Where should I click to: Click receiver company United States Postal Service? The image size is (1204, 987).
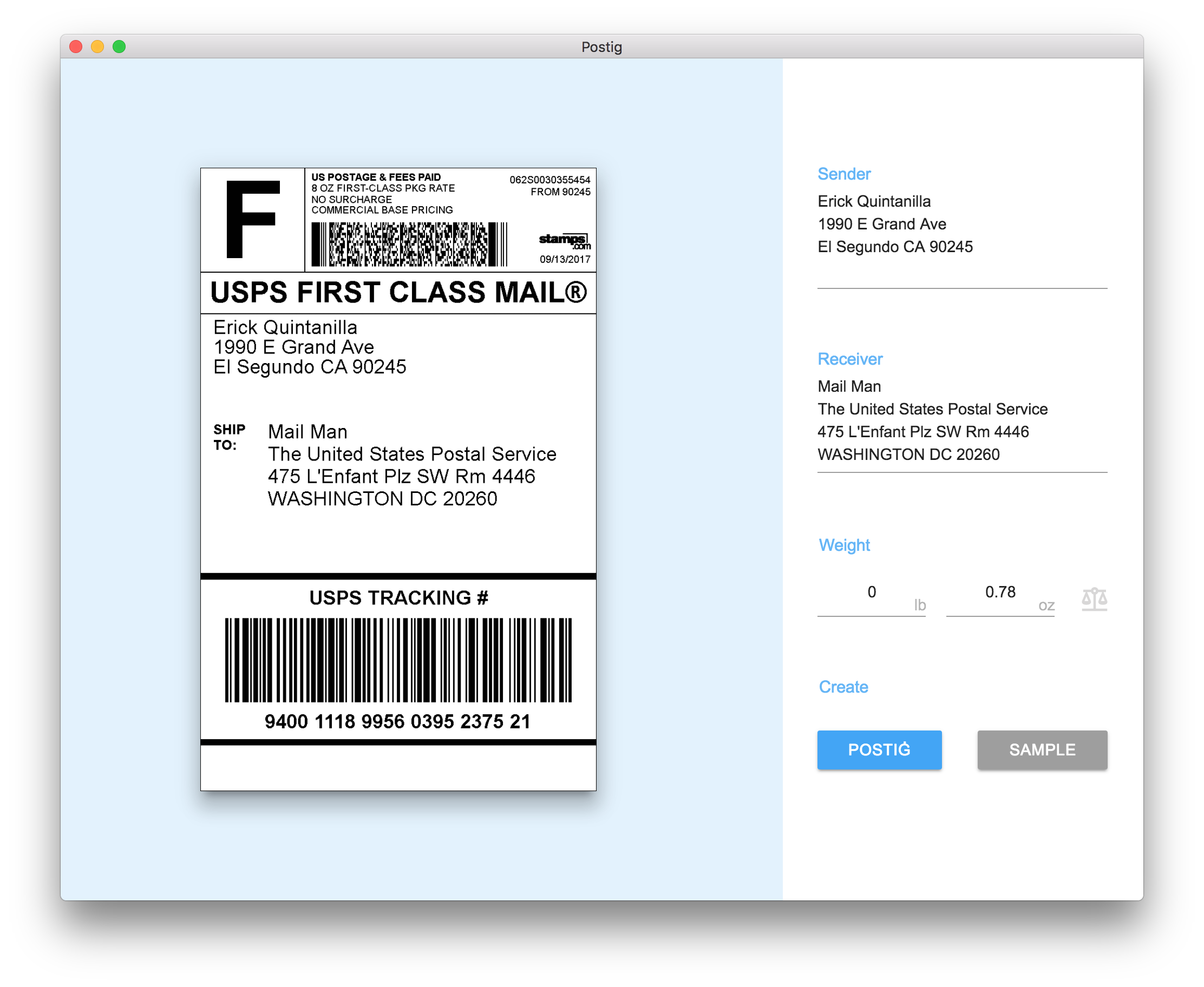(932, 409)
